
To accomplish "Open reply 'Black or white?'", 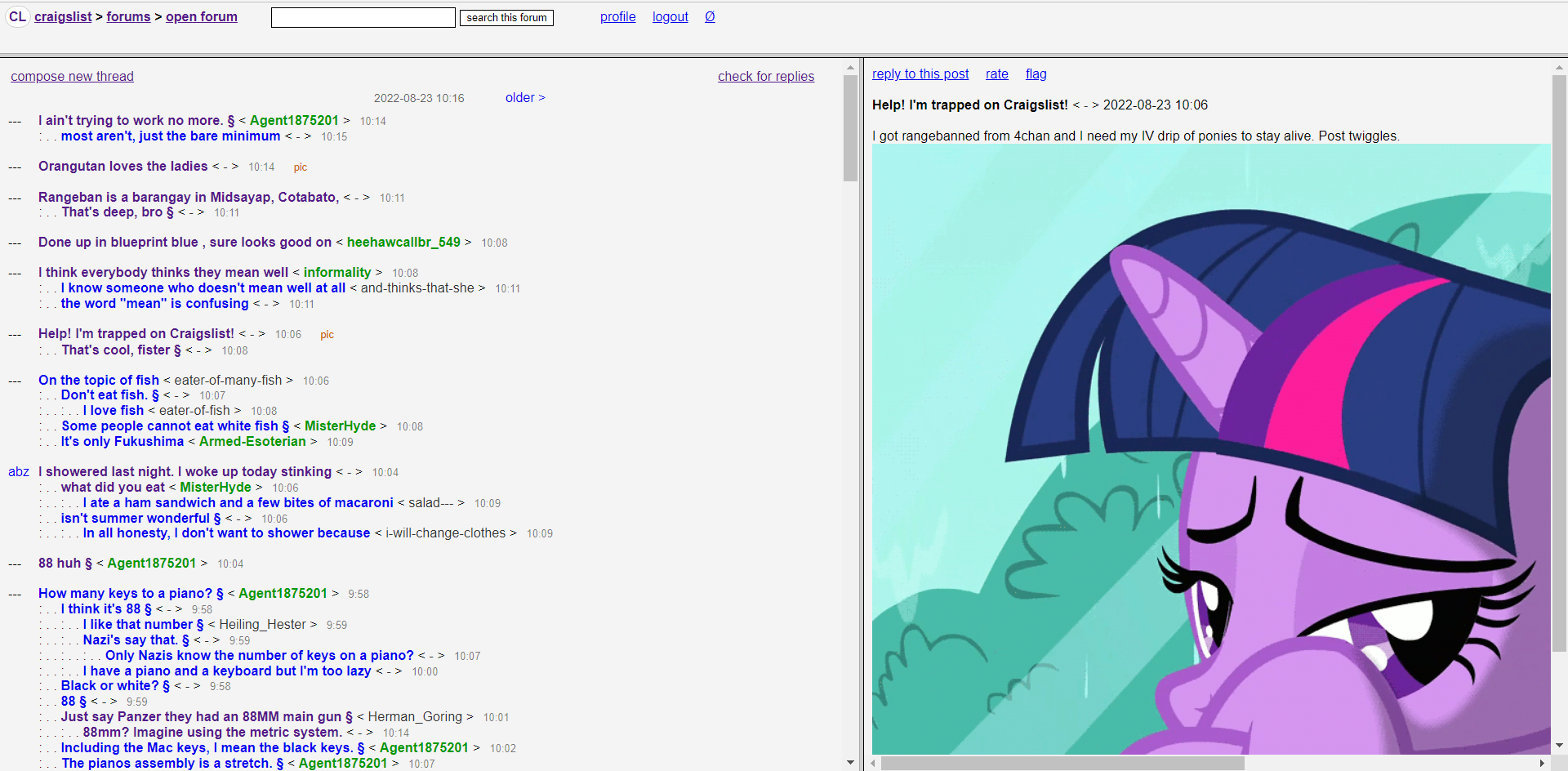I will coord(115,685).
